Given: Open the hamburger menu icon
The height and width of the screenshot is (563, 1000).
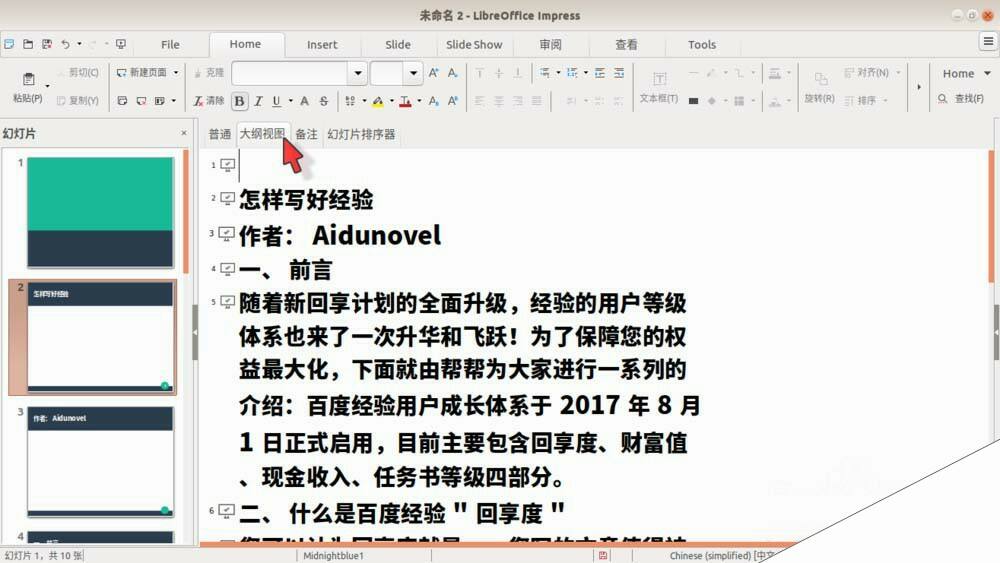Looking at the screenshot, I should click(988, 41).
